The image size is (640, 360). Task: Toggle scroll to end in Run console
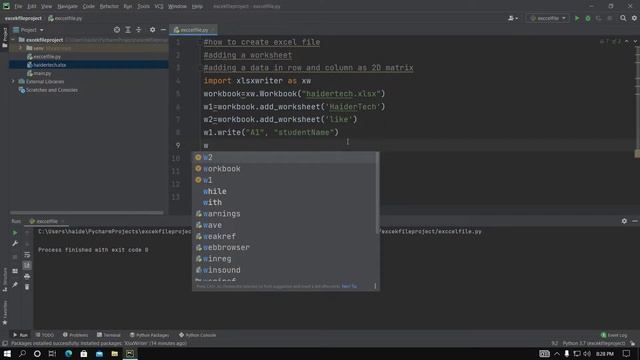coord(27,266)
